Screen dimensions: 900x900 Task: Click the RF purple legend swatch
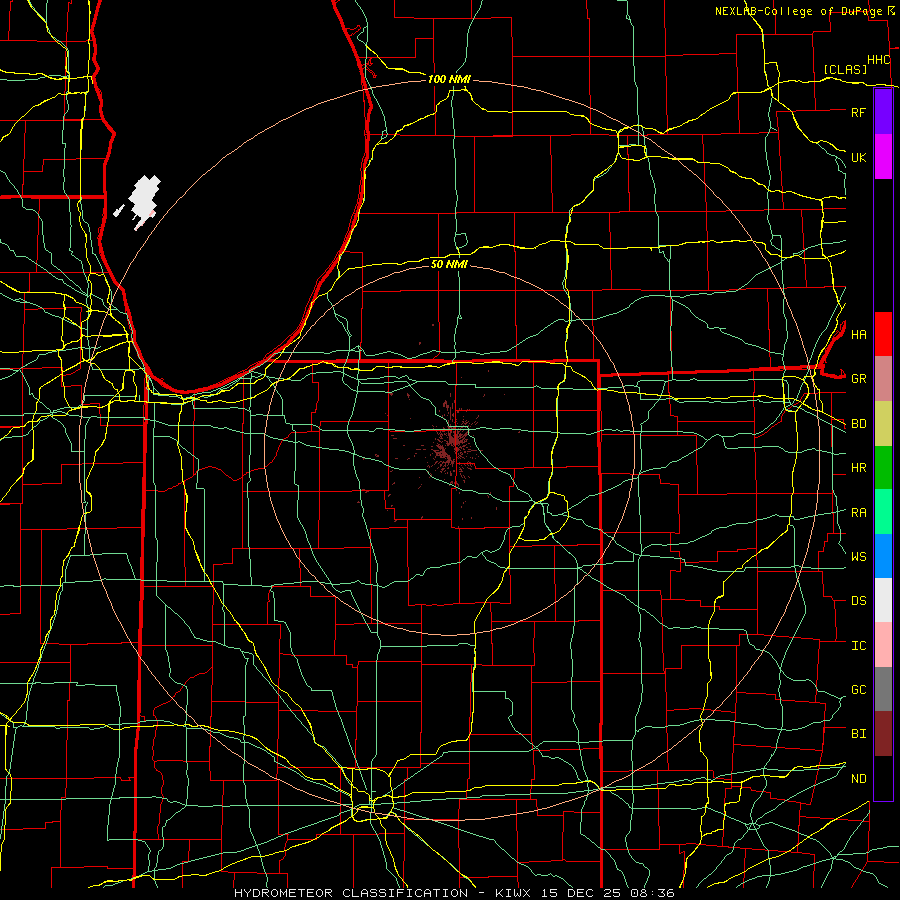pyautogui.click(x=883, y=112)
